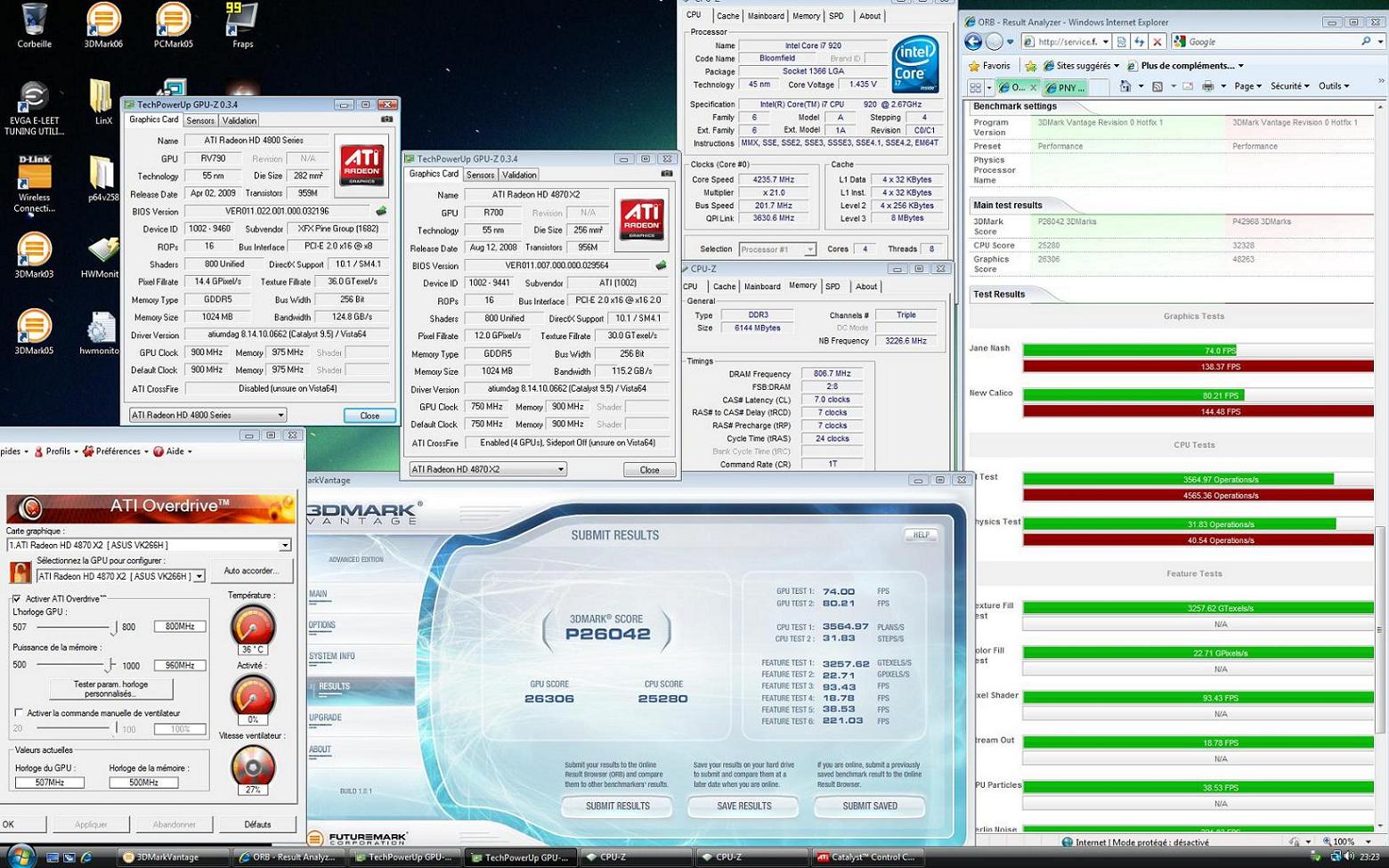Click the Windows Start orb

pos(20,856)
